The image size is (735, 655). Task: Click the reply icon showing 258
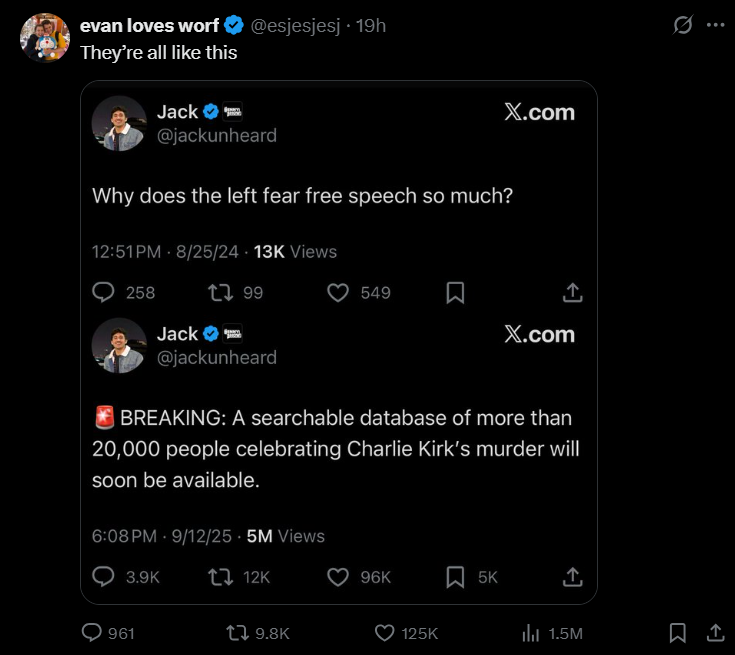104,292
